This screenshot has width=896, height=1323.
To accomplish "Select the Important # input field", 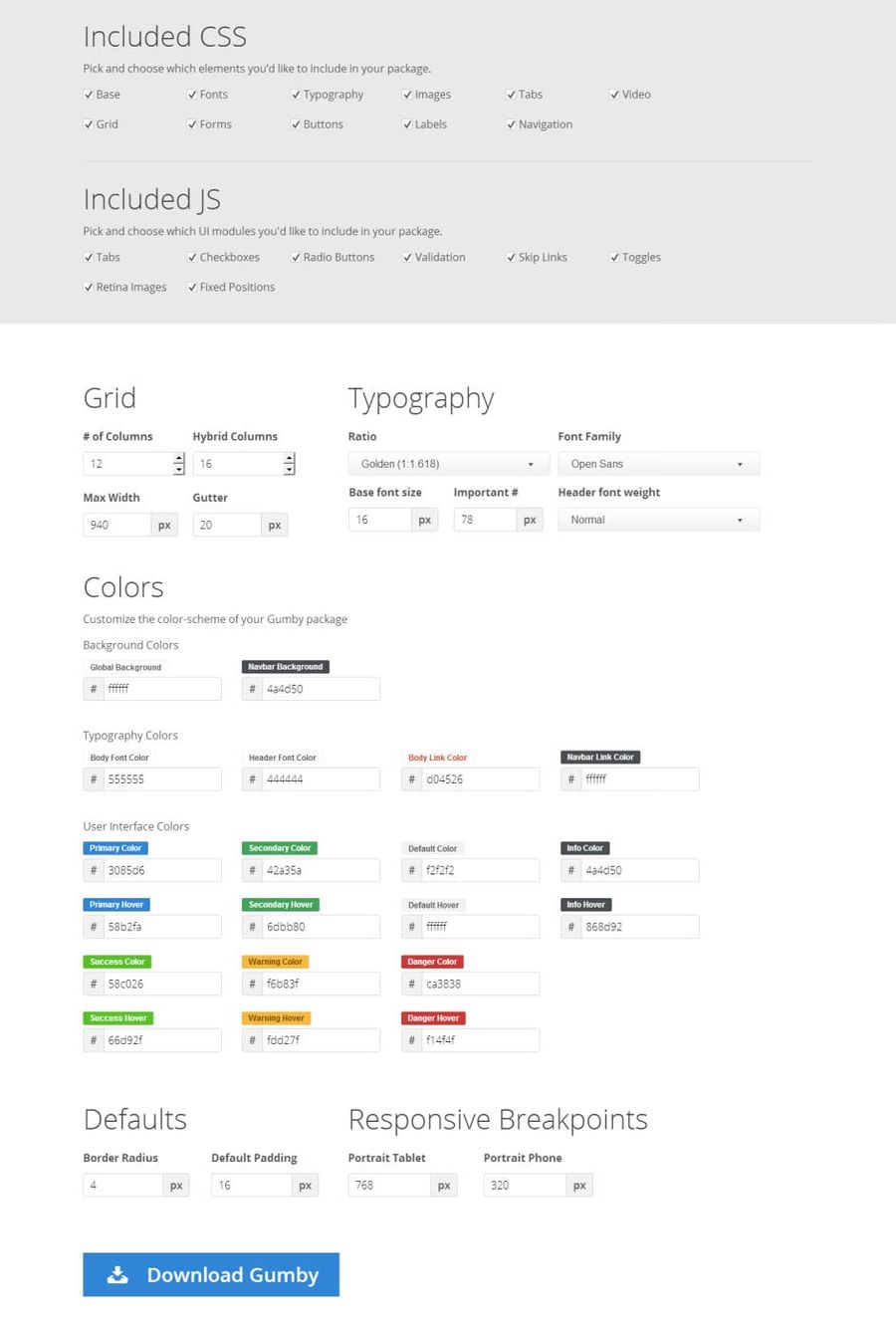I will pyautogui.click(x=485, y=520).
